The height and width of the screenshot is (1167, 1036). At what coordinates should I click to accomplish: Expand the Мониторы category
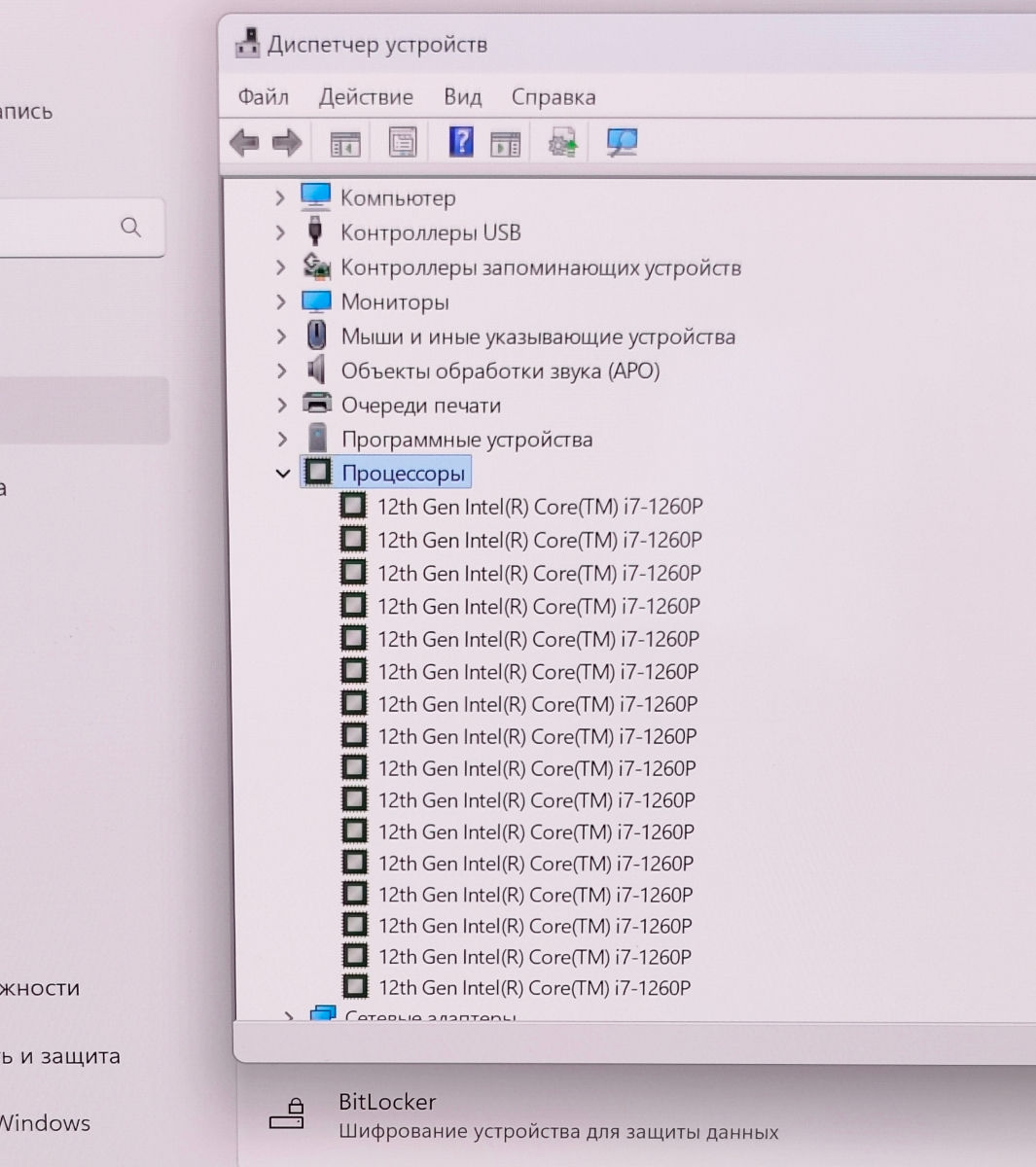(281, 302)
